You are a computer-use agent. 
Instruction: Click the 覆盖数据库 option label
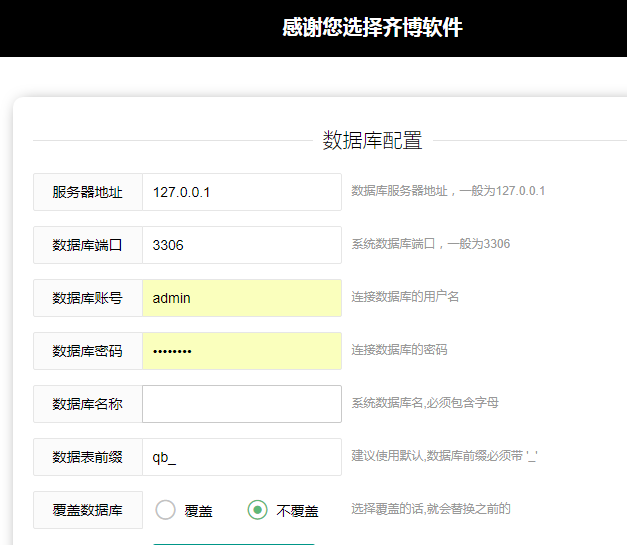88,510
